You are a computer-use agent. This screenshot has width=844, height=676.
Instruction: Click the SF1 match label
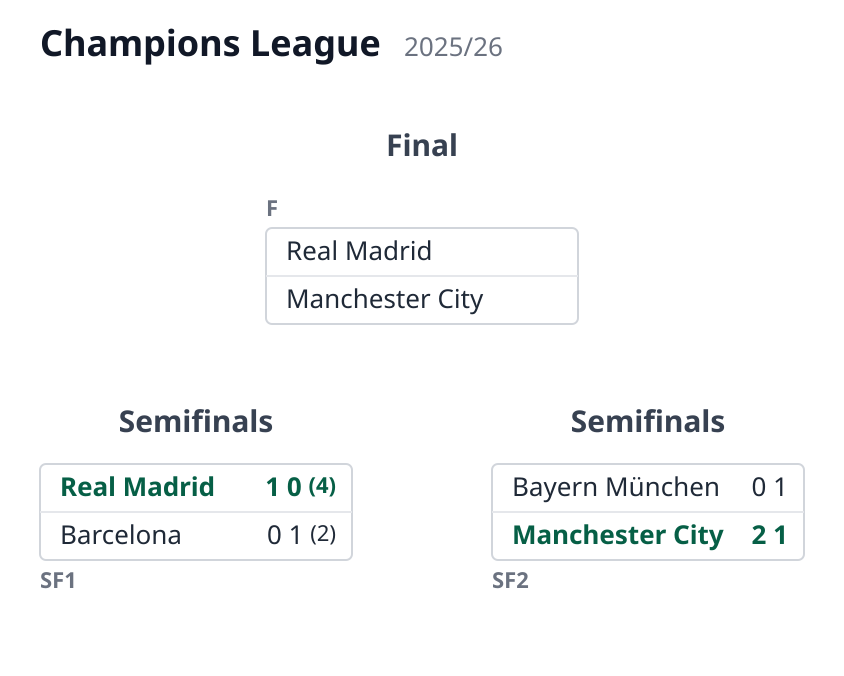click(x=58, y=581)
